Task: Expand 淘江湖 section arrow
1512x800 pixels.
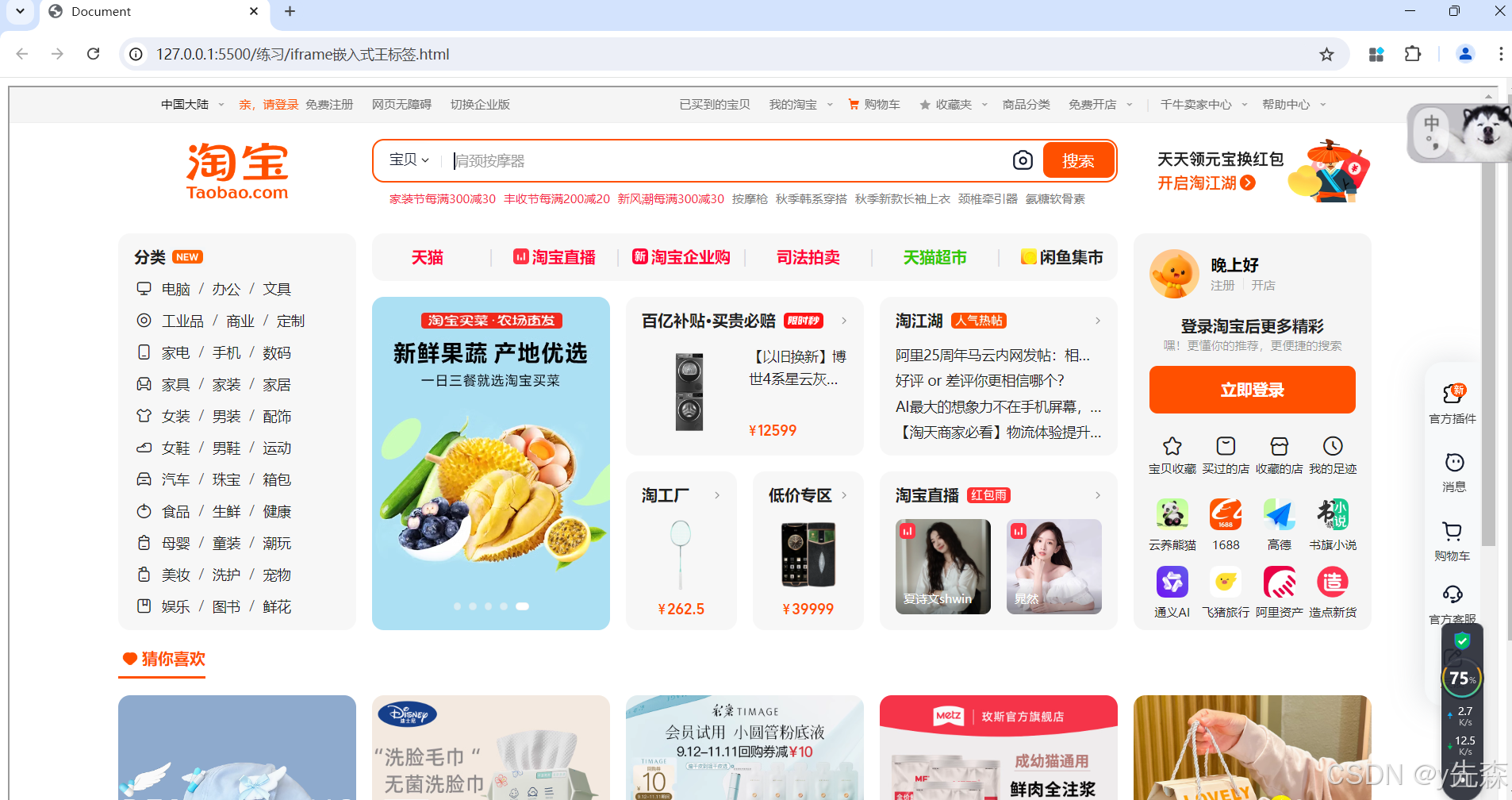Action: (1098, 321)
